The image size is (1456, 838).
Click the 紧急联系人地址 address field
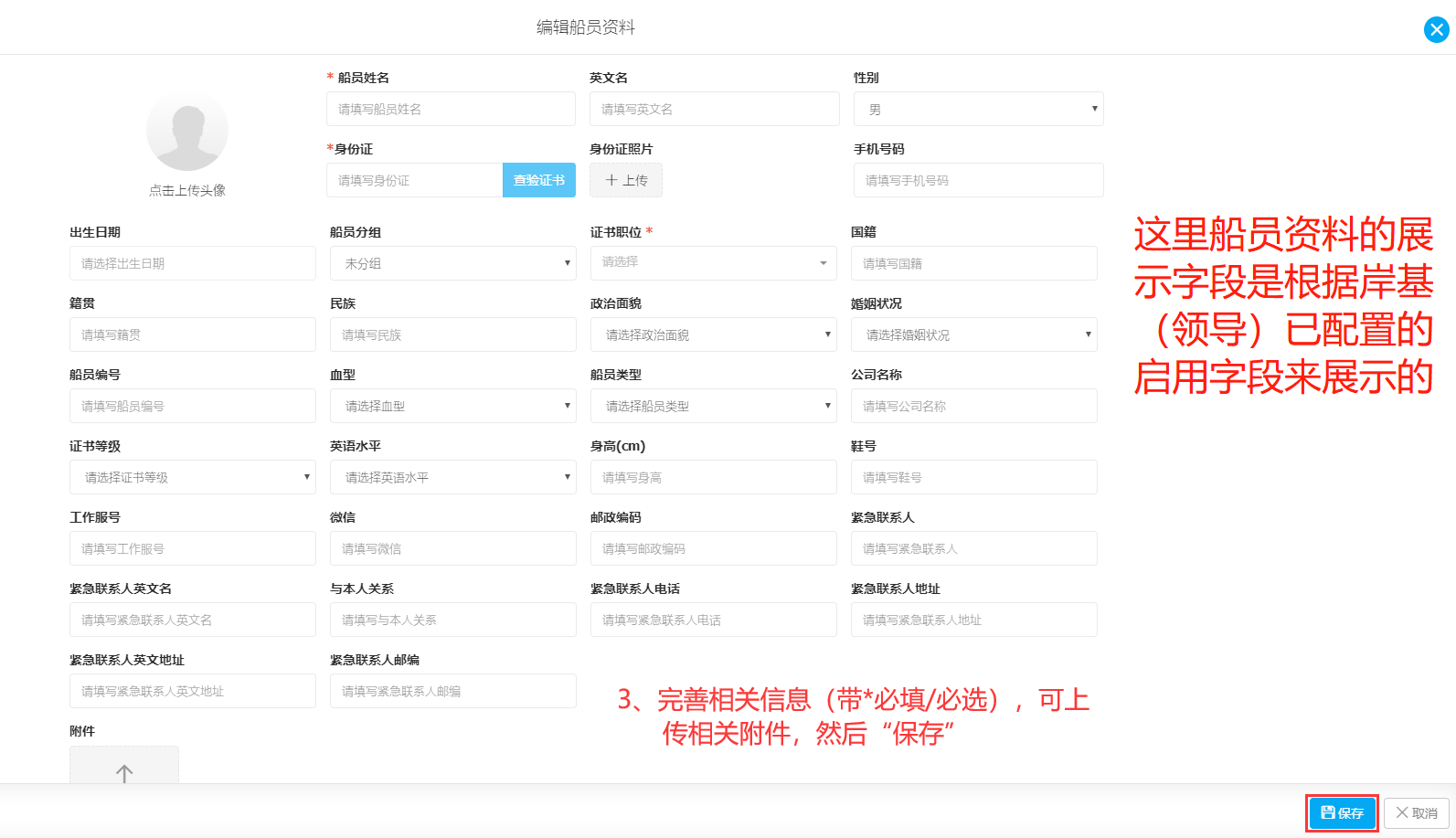(x=974, y=620)
